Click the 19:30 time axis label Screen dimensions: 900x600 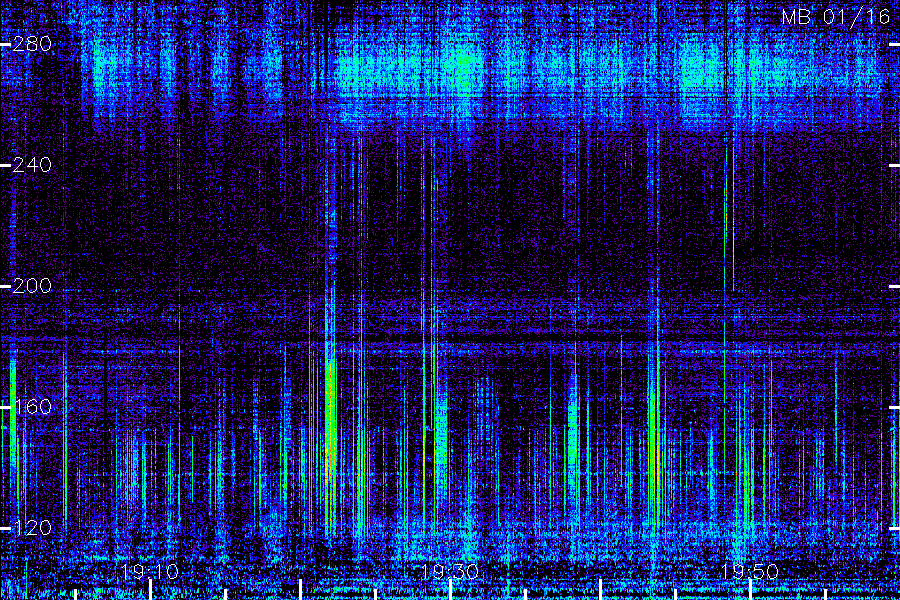point(450,572)
